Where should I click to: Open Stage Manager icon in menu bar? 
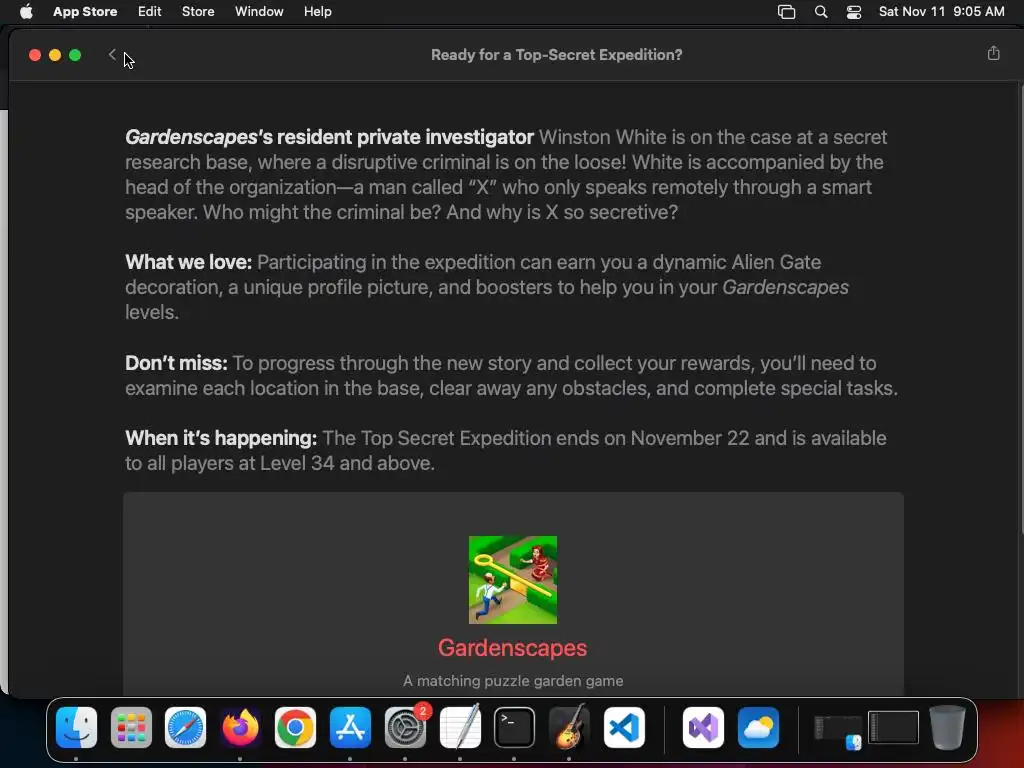coord(786,12)
